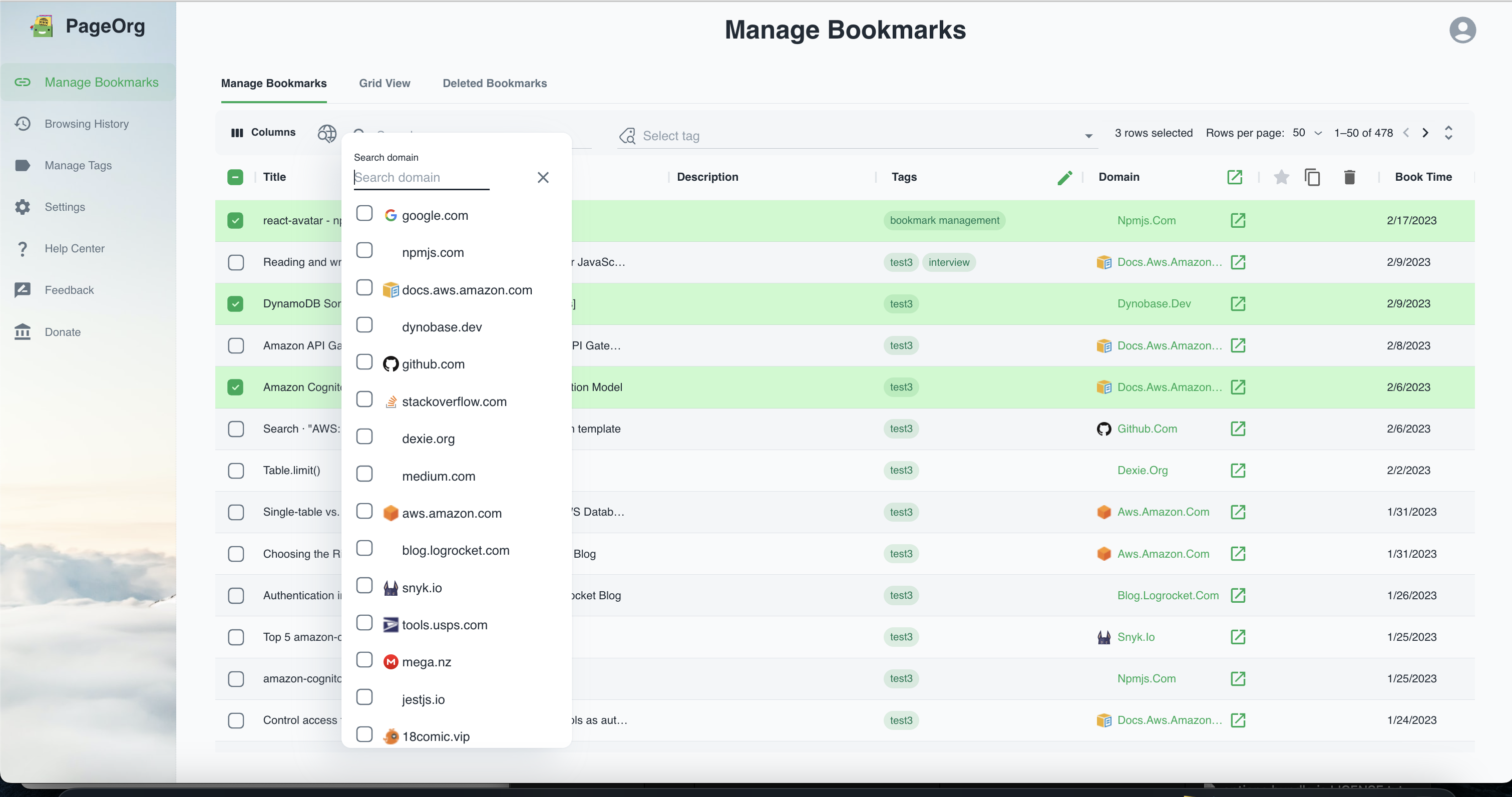The height and width of the screenshot is (797, 1512).
Task: Click the copy icon in table header
Action: pos(1312,177)
